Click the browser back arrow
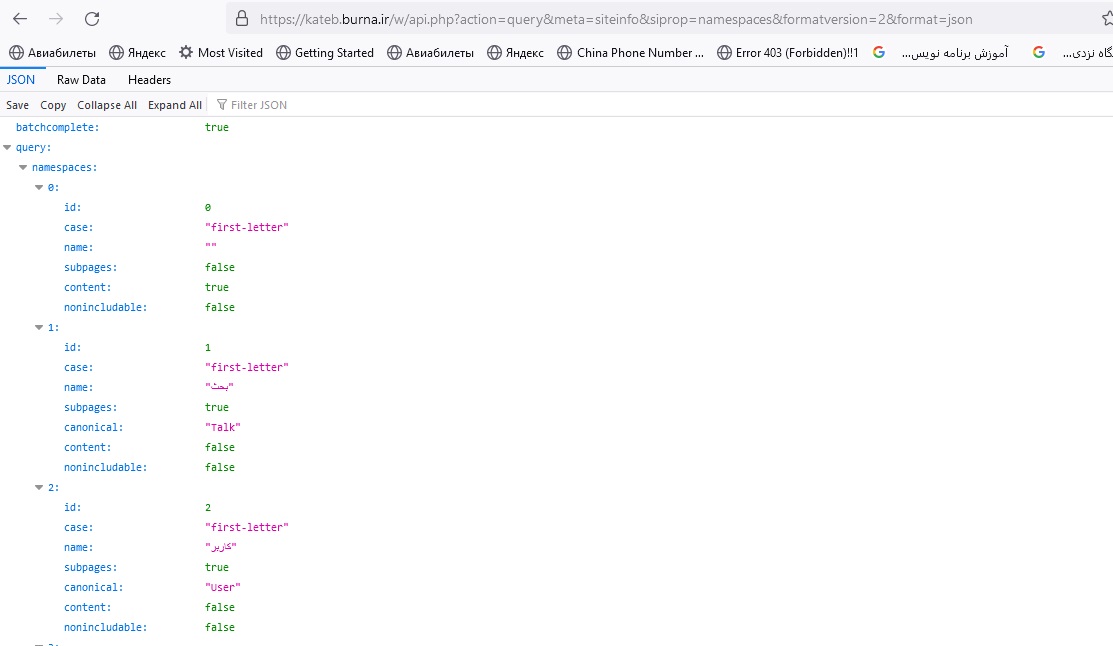 click(20, 19)
